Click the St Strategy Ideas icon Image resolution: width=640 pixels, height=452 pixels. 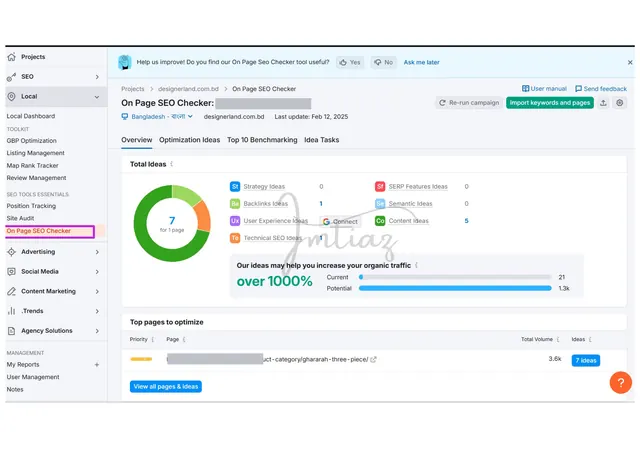point(235,187)
